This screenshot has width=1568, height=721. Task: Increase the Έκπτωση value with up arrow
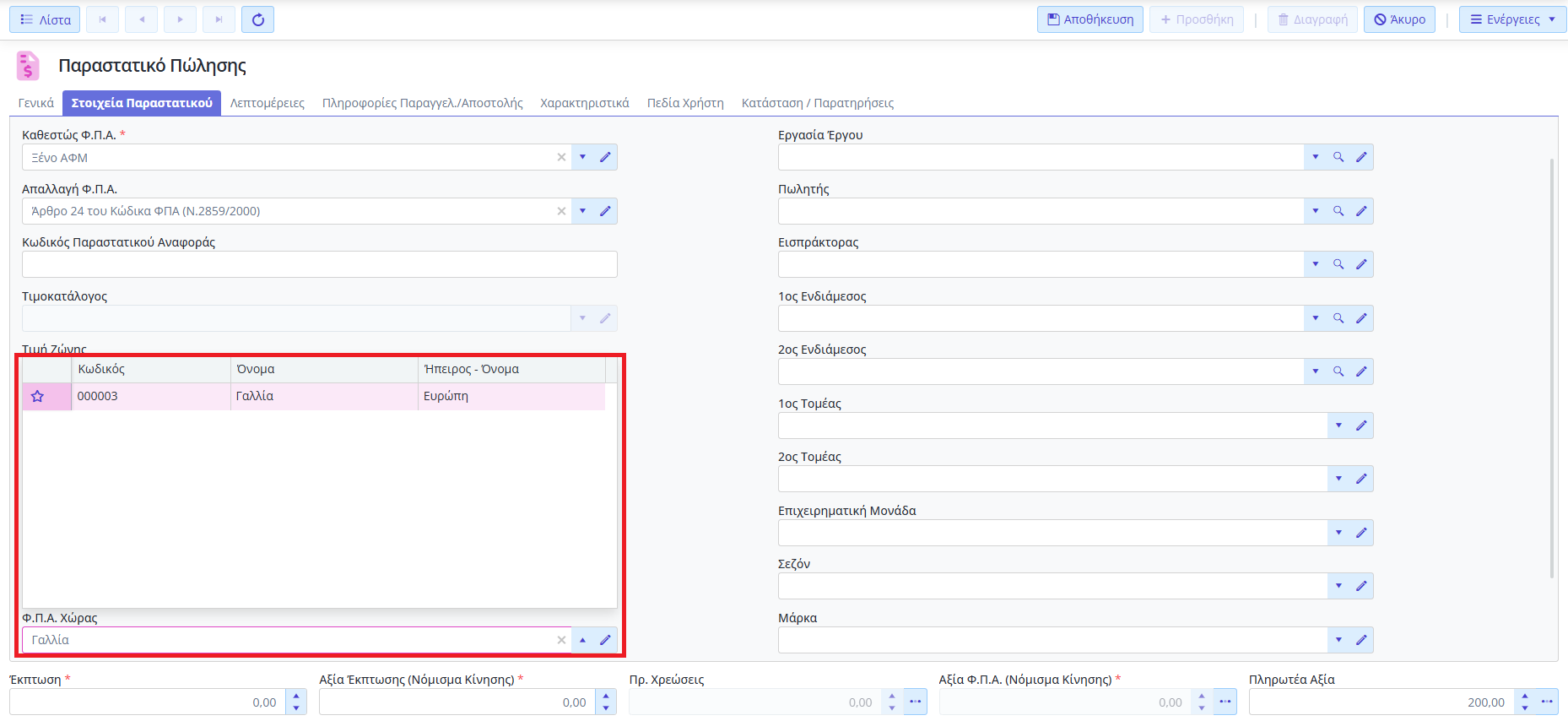tap(296, 697)
